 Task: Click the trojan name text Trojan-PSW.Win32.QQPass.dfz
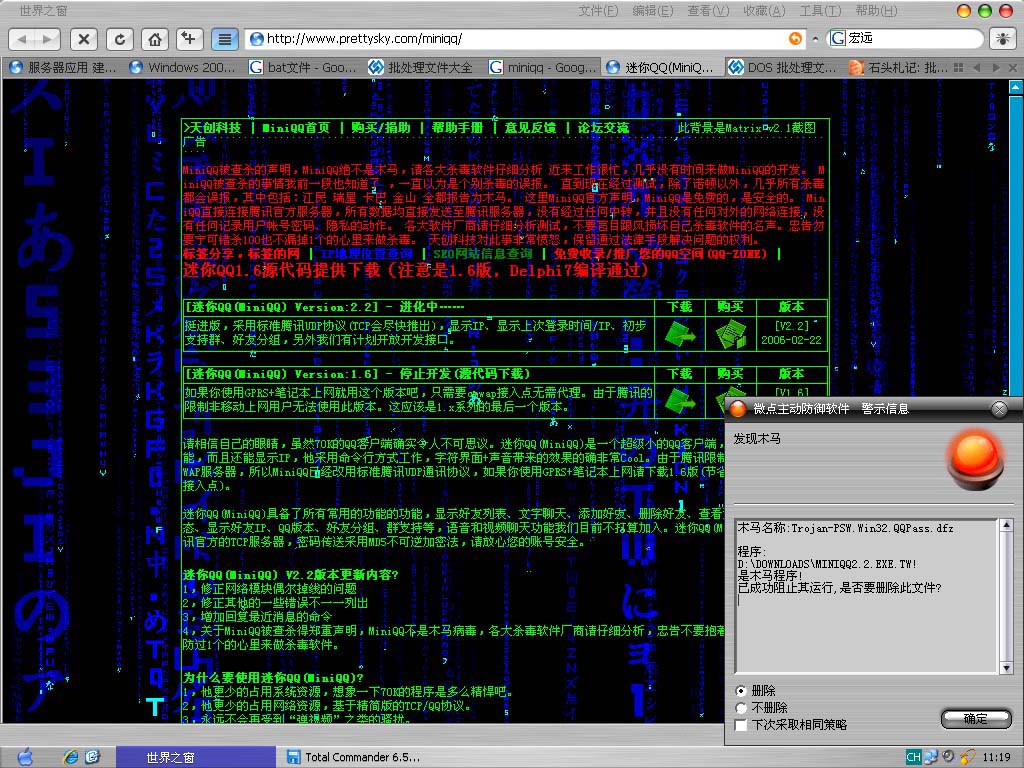click(x=872, y=528)
